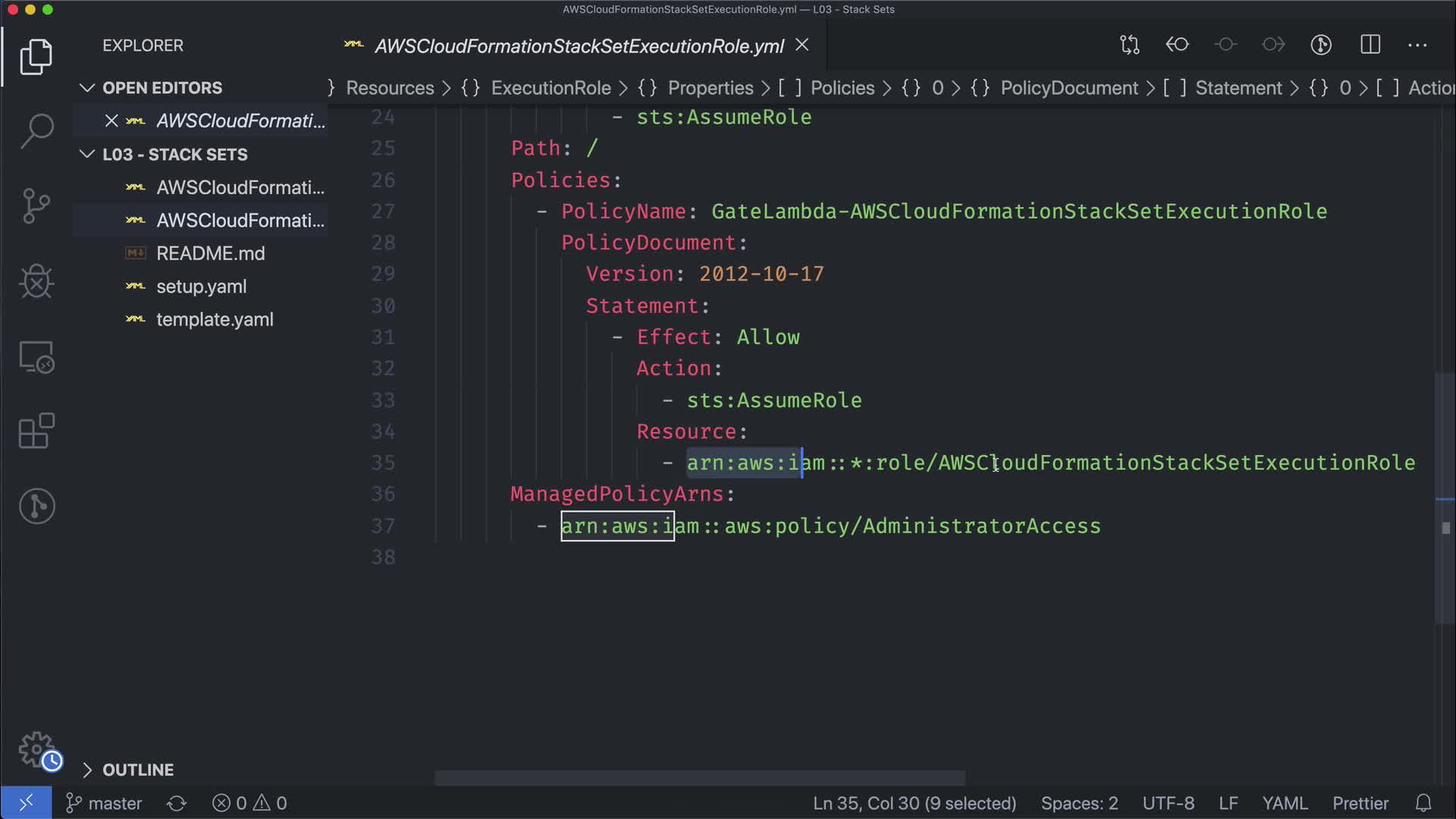The image size is (1456, 819).
Task: Click the Synchronize Changes icon in status bar
Action: (x=177, y=803)
